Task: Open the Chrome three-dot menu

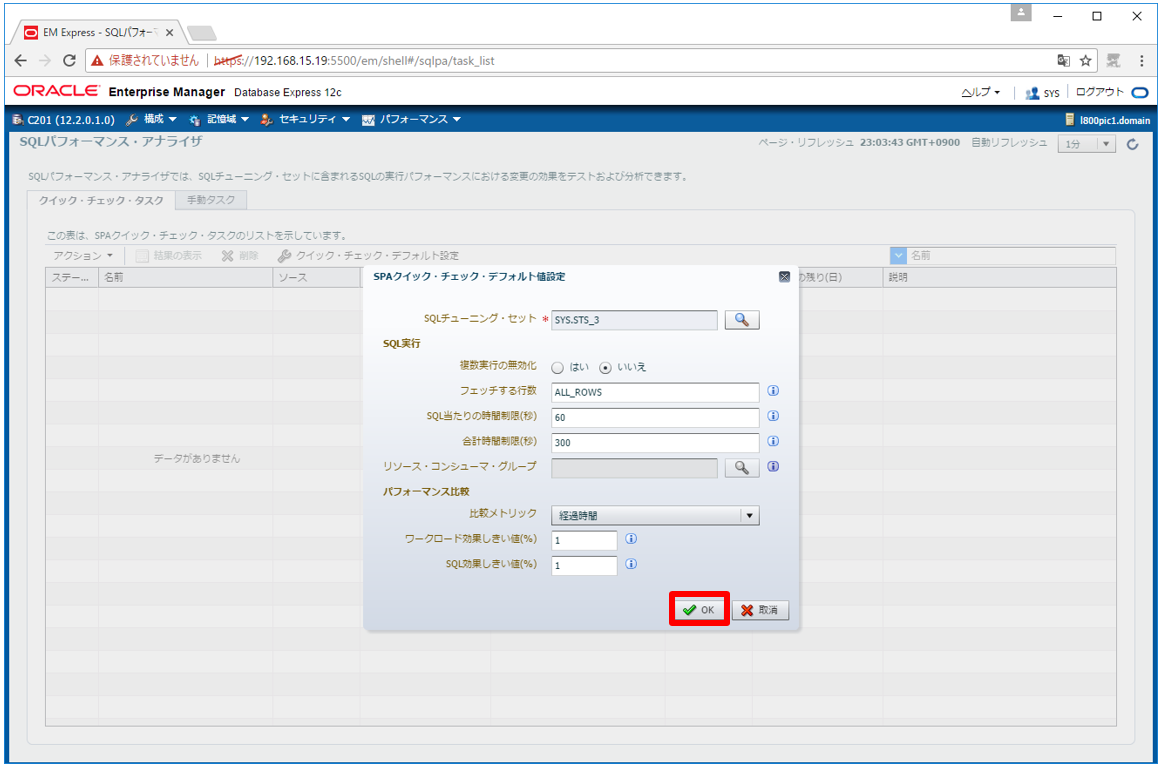Action: point(1142,61)
